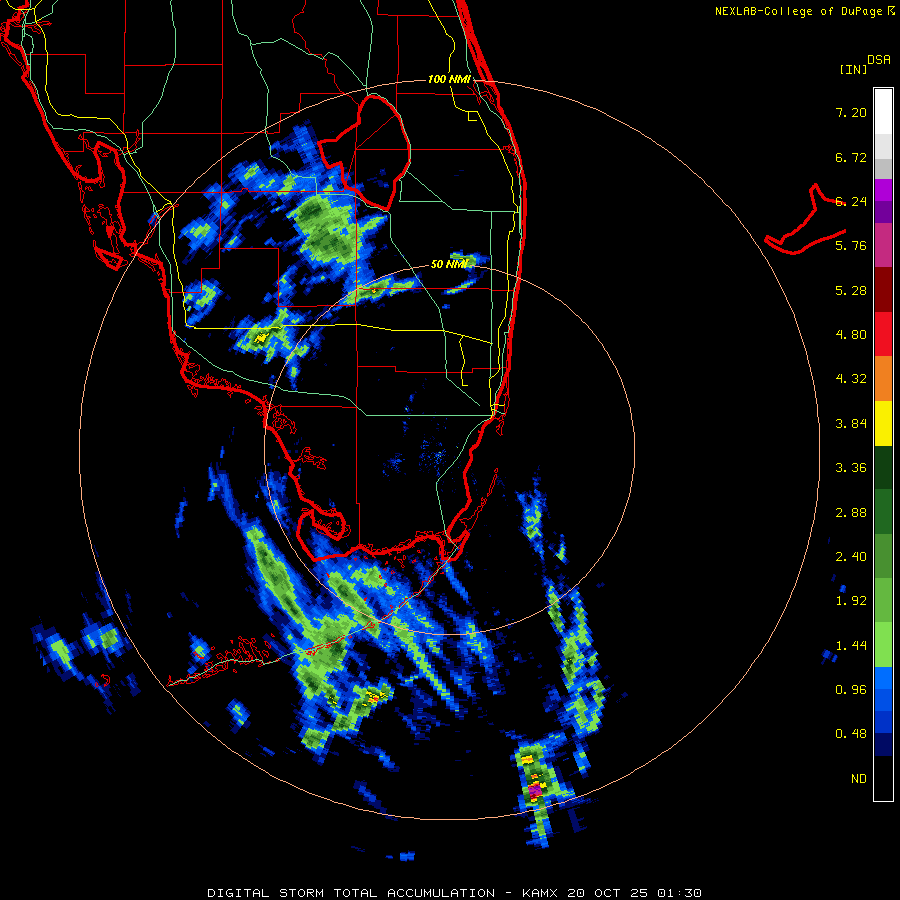
Task: Click the ND legend label
Action: coord(859,779)
